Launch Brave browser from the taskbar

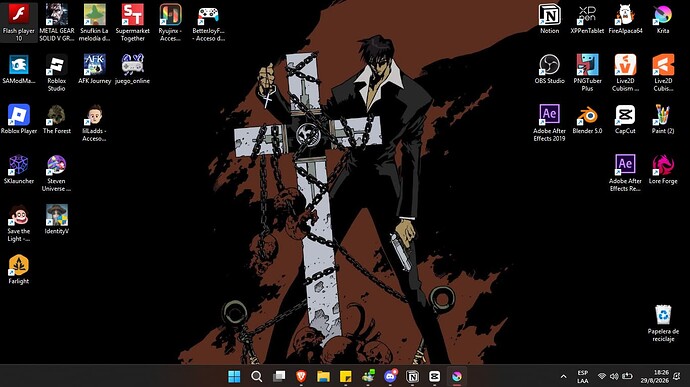[301, 376]
